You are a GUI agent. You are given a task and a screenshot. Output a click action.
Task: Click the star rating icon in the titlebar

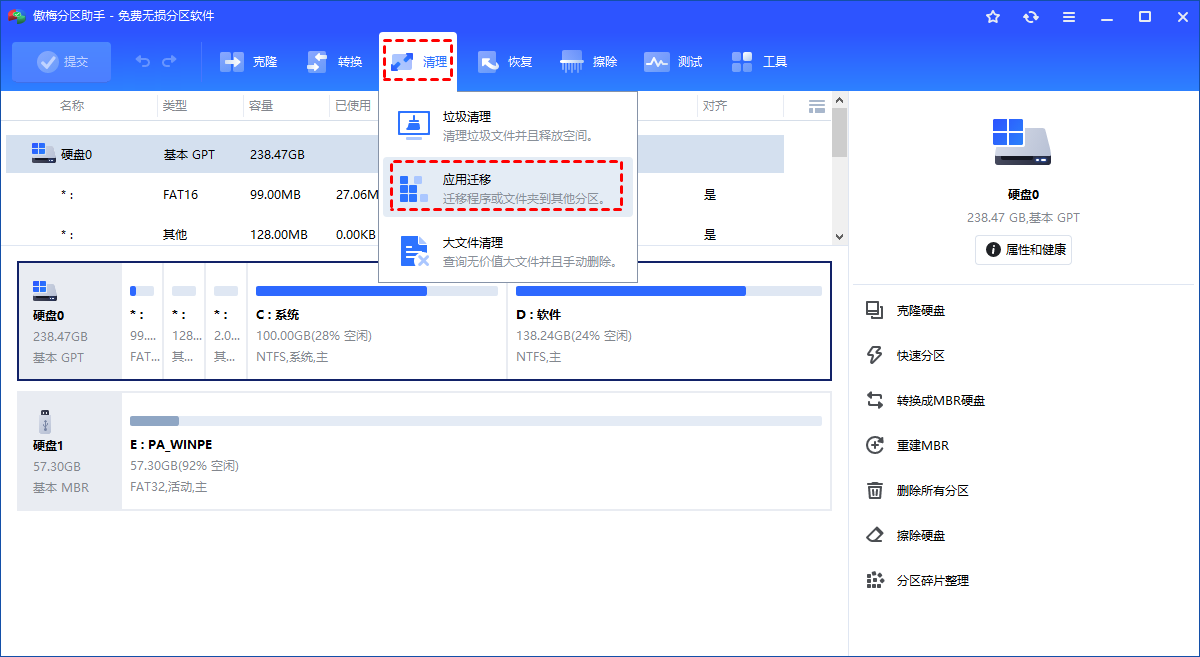(x=992, y=16)
